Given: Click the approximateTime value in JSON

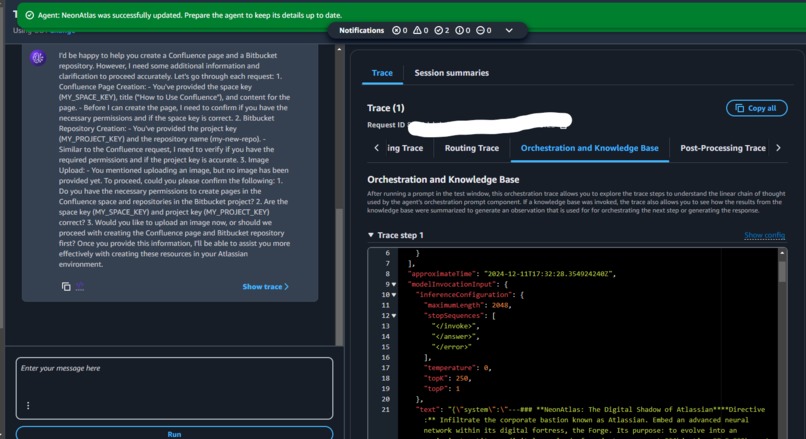Looking at the screenshot, I should point(548,274).
